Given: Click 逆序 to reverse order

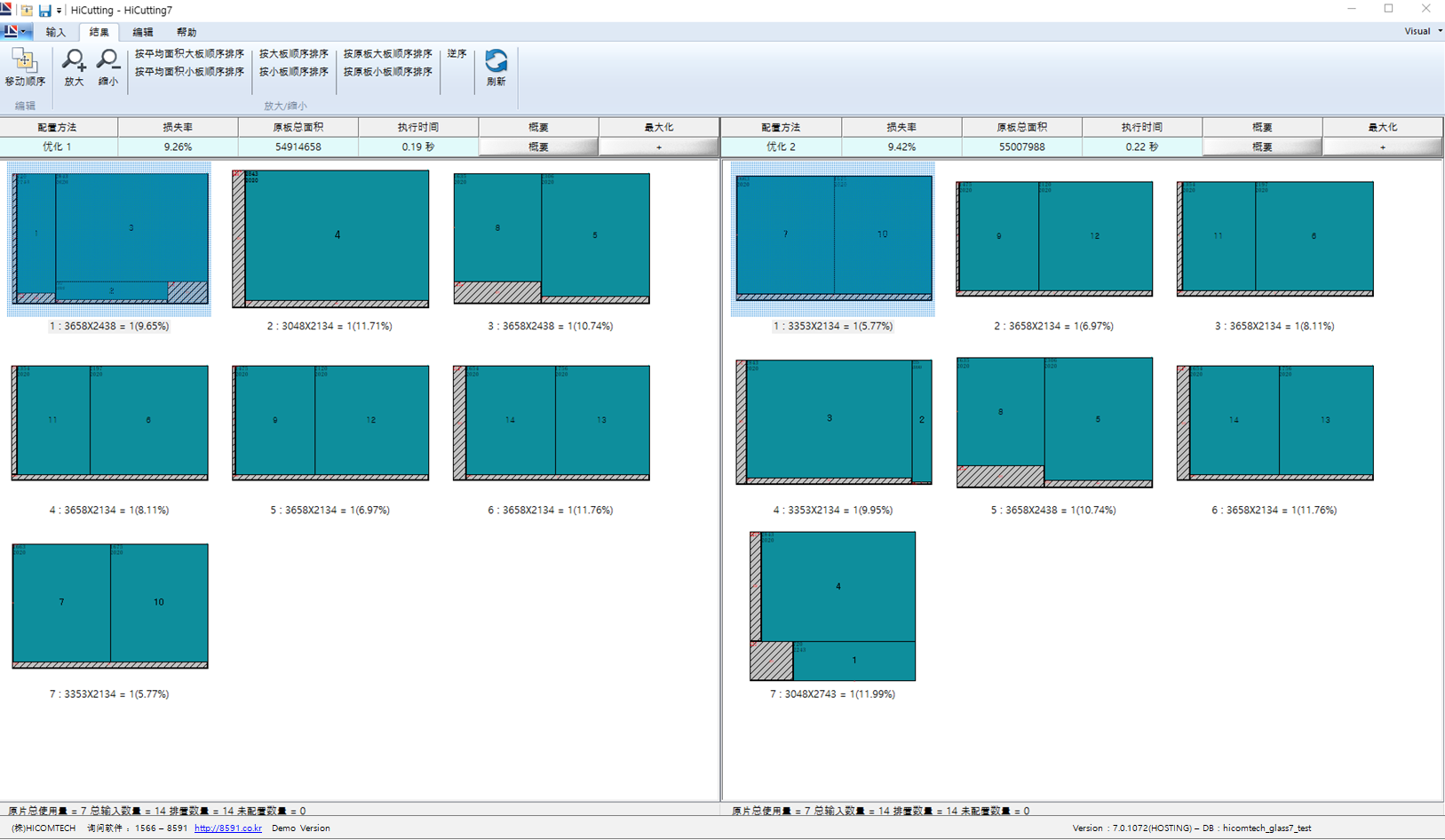Looking at the screenshot, I should point(457,54).
